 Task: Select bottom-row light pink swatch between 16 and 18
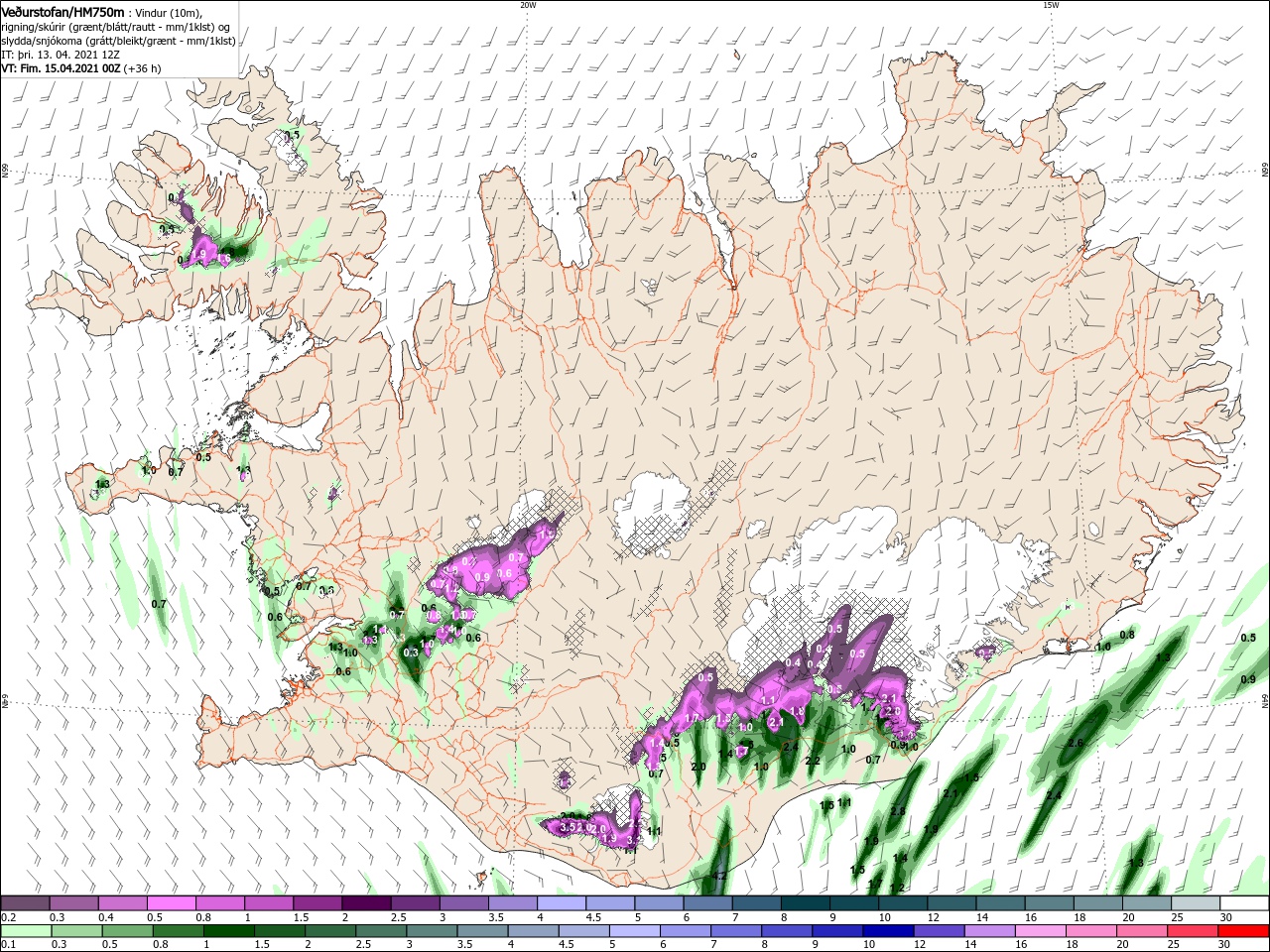[1043, 931]
